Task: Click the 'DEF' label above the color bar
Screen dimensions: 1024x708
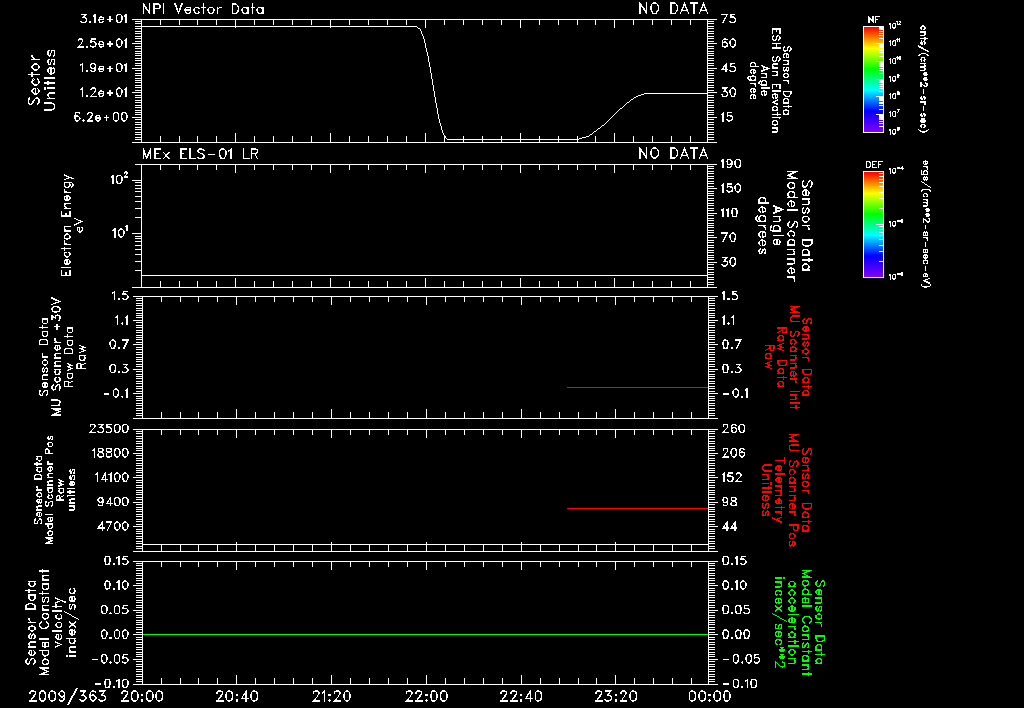Action: pyautogui.click(x=873, y=165)
